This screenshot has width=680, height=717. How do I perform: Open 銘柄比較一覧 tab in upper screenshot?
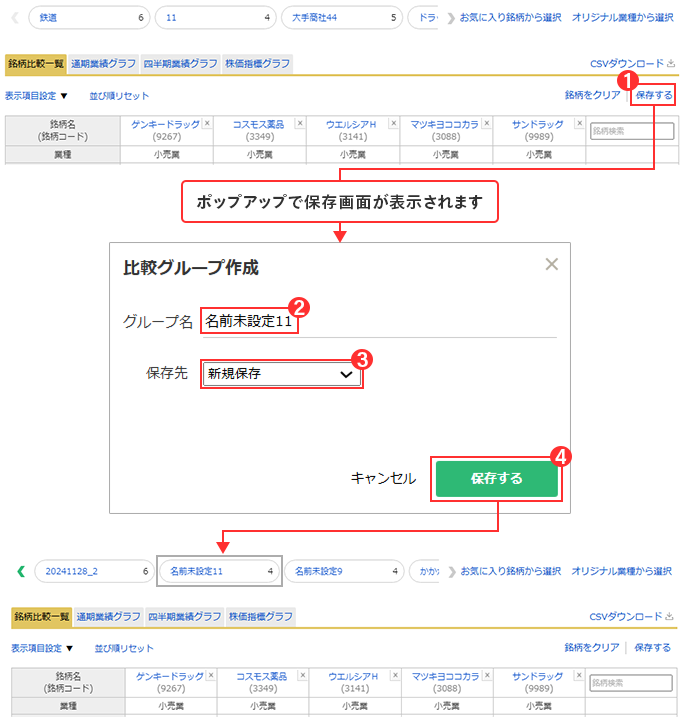(36, 64)
